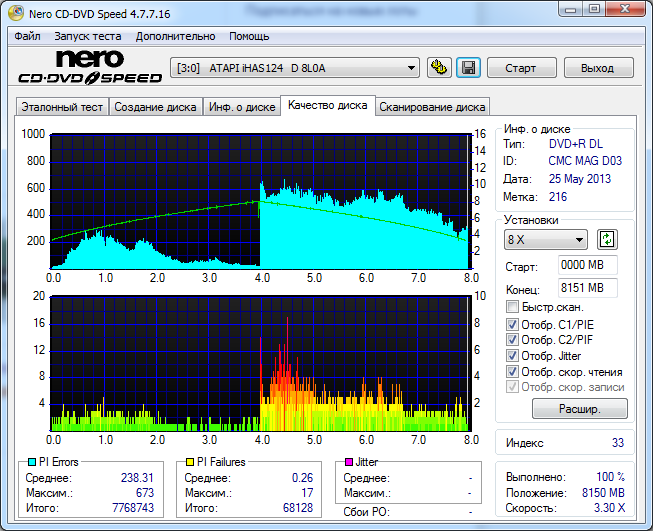Click the Конец field showing 8151 MB
Screen dimensions: 653x531
tap(587, 289)
